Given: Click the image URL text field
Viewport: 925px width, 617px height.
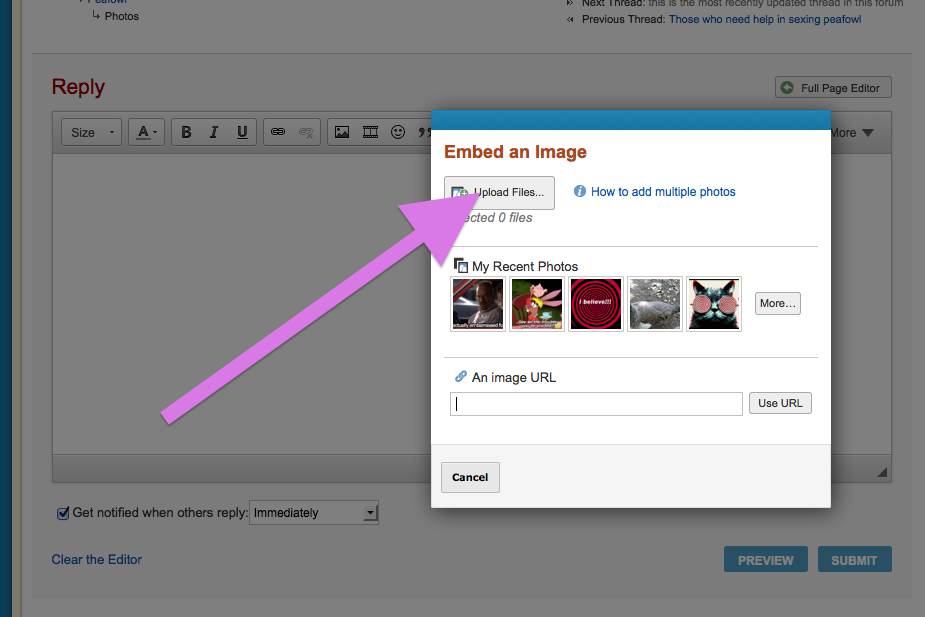Looking at the screenshot, I should point(596,404).
